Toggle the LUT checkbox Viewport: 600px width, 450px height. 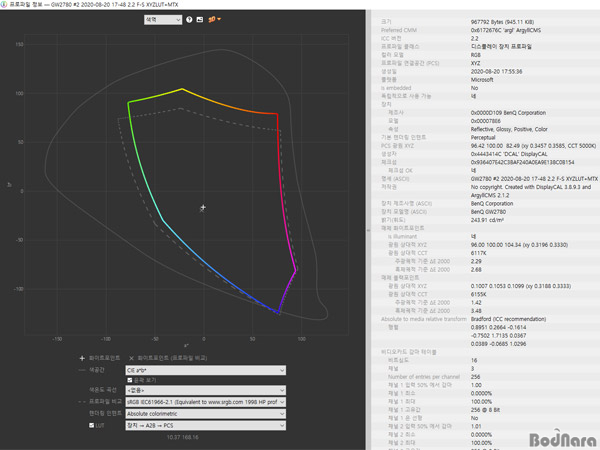point(91,425)
